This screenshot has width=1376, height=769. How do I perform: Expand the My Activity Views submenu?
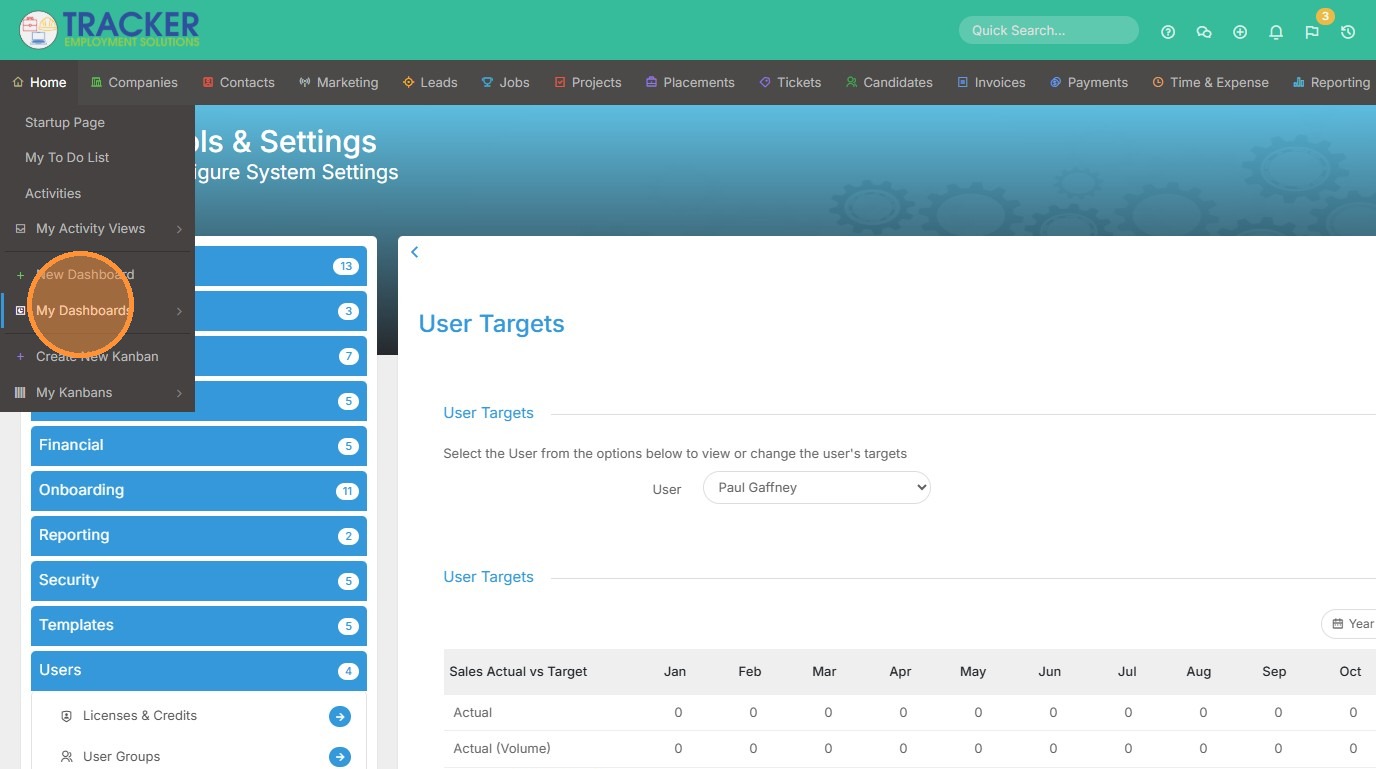[97, 228]
